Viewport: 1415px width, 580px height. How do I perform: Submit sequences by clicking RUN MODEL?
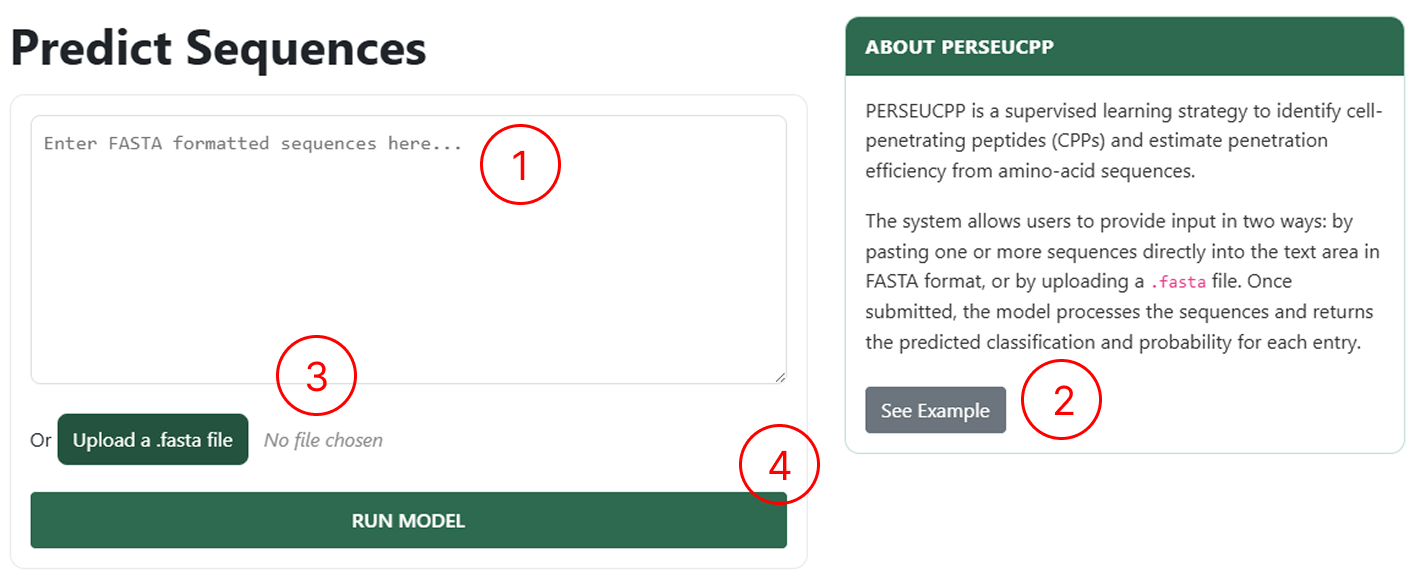pyautogui.click(x=407, y=520)
